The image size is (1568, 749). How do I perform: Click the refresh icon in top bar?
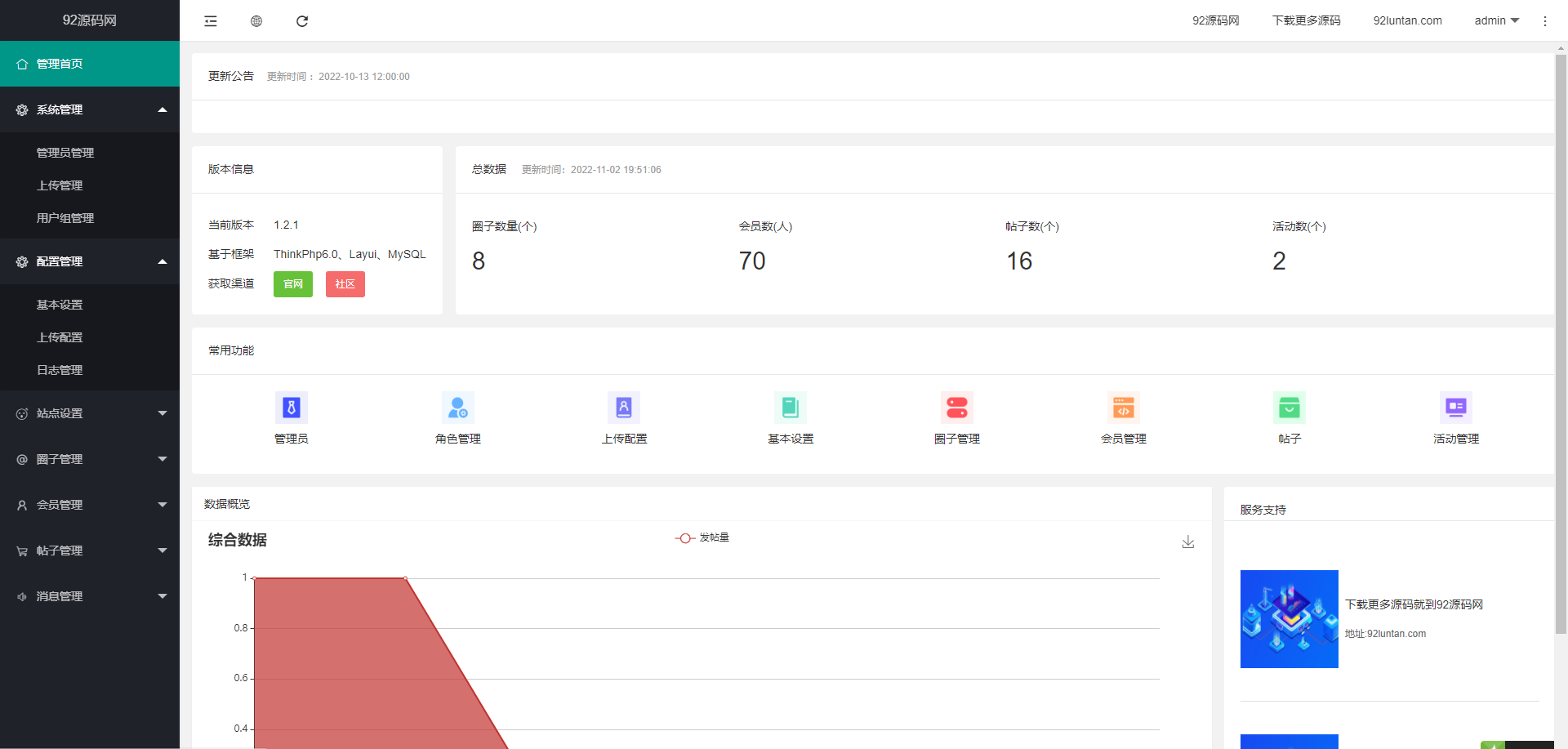tap(302, 21)
